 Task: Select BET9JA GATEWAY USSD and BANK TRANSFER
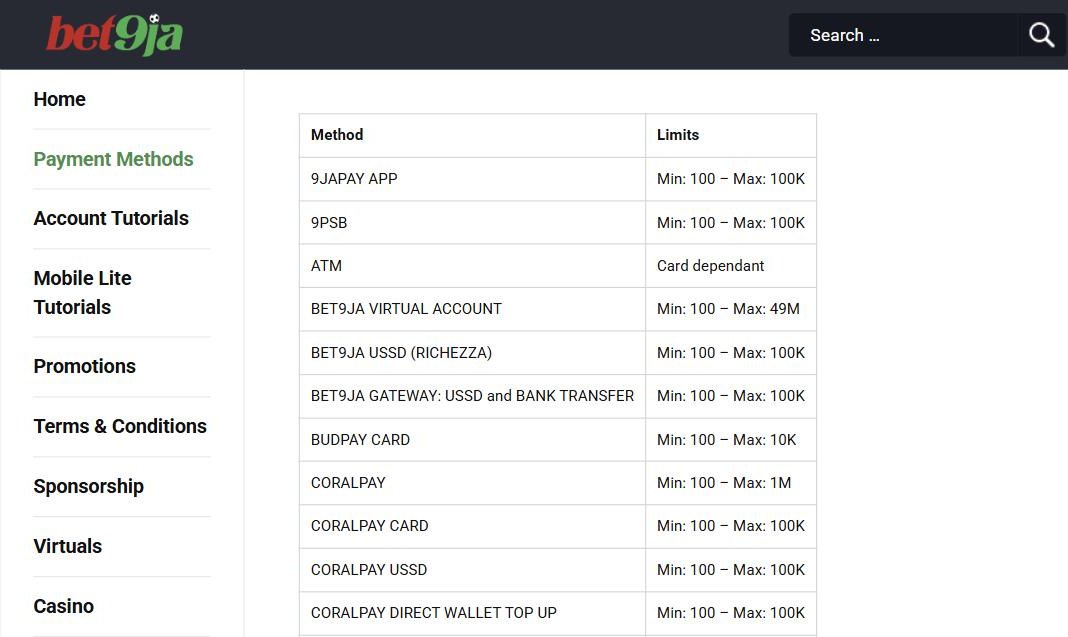[472, 396]
